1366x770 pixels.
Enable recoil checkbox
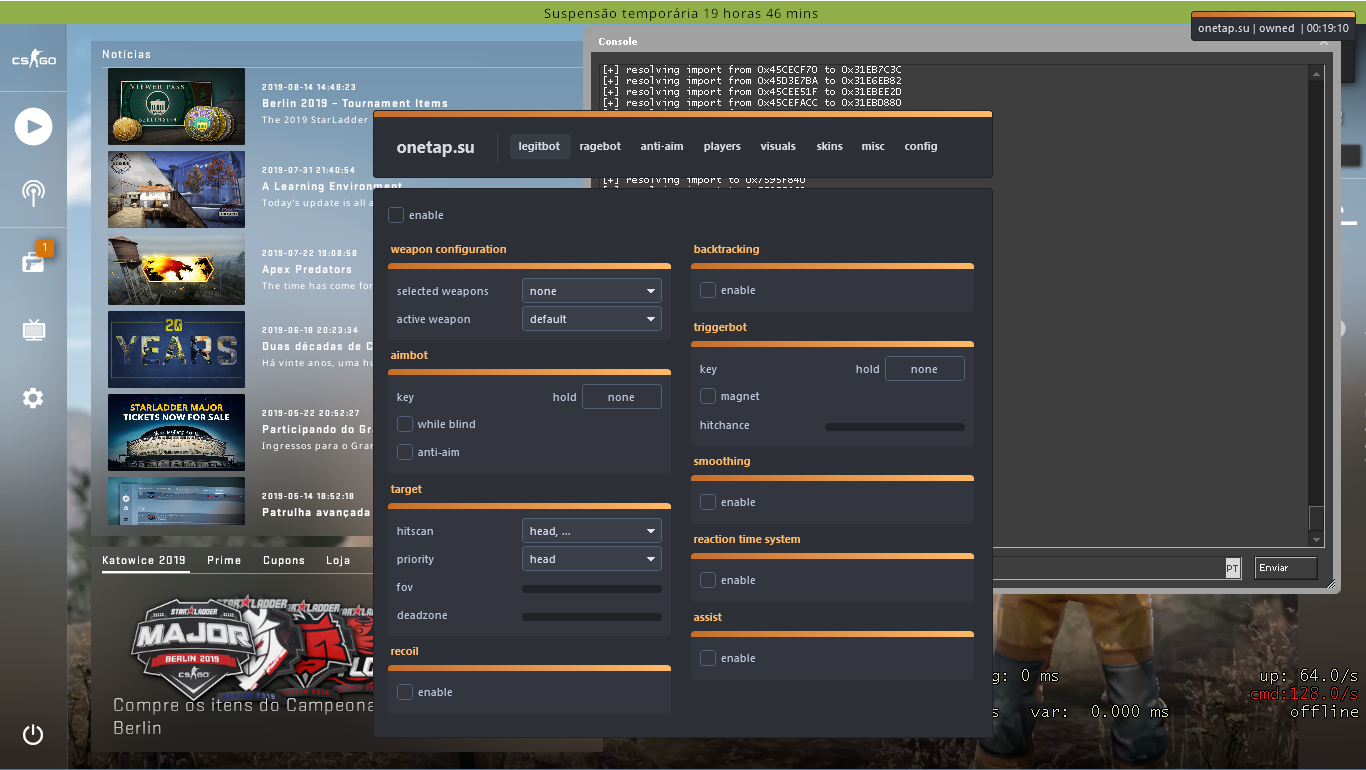coord(405,692)
